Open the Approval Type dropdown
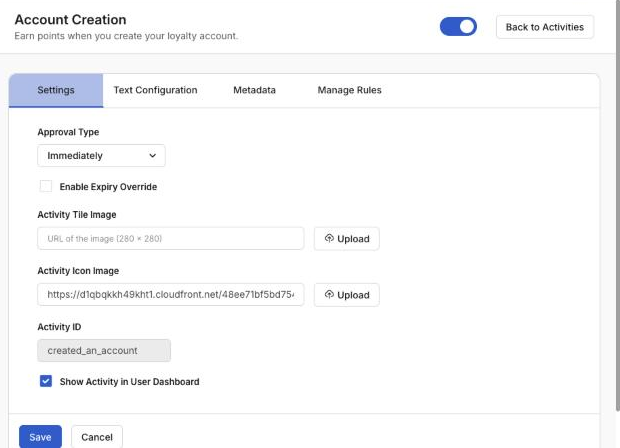The height and width of the screenshot is (448, 620). pyautogui.click(x=101, y=155)
